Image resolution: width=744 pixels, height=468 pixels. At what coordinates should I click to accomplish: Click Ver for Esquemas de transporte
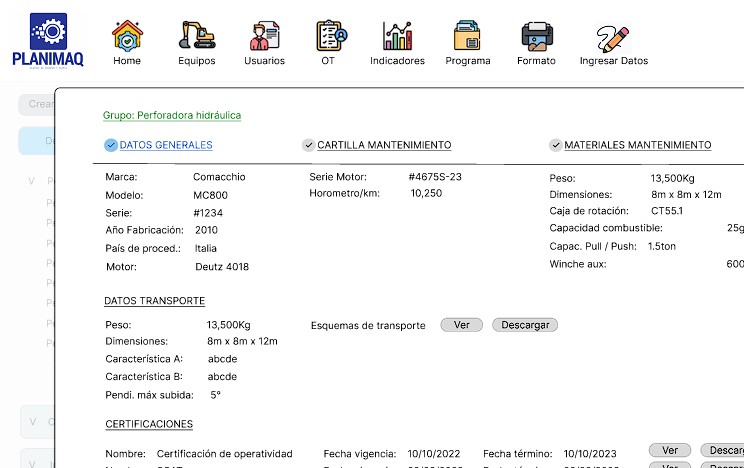click(x=461, y=325)
